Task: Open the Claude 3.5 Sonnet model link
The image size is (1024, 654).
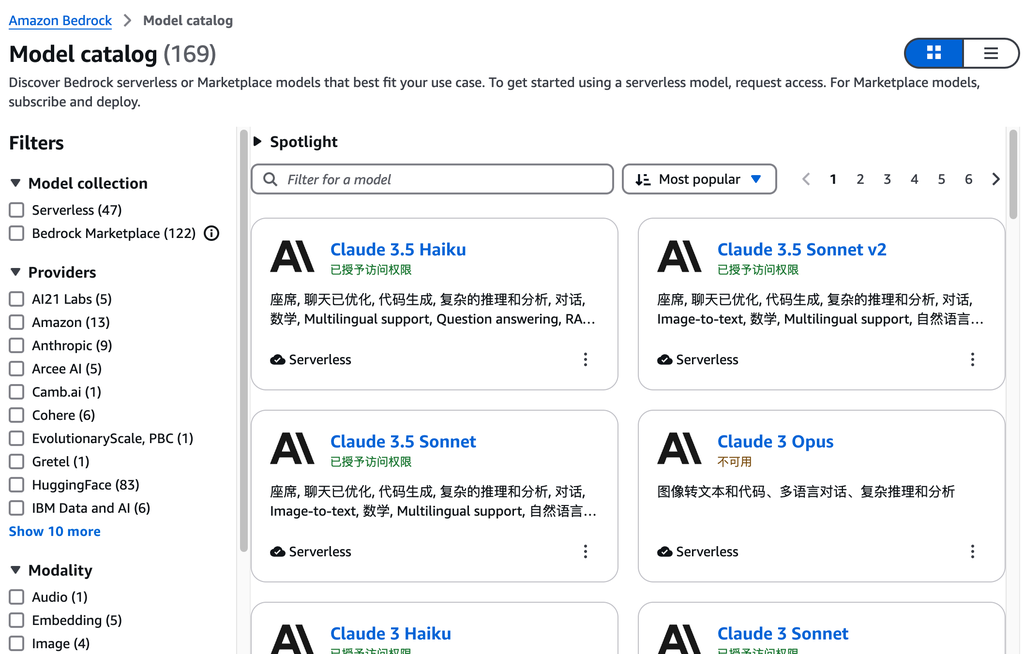Action: pyautogui.click(x=403, y=442)
